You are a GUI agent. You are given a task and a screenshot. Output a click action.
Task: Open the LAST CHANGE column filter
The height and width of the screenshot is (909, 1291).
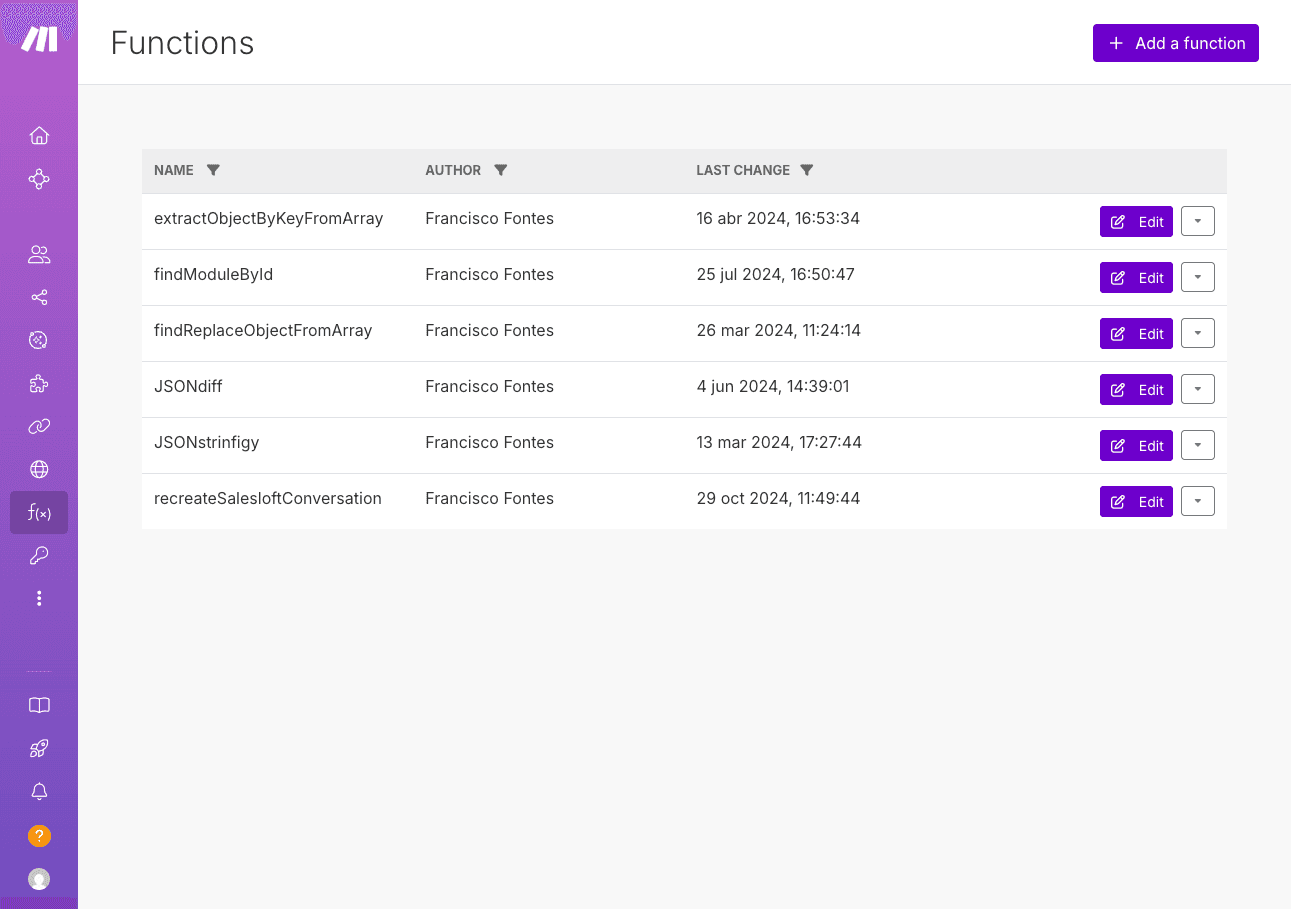pyautogui.click(x=807, y=170)
